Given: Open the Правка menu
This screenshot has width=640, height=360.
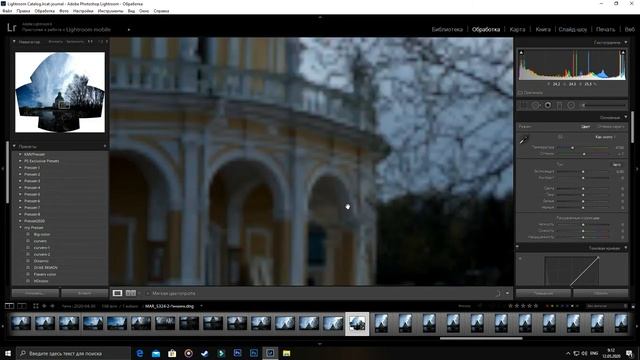Looking at the screenshot, I should click(23, 11).
